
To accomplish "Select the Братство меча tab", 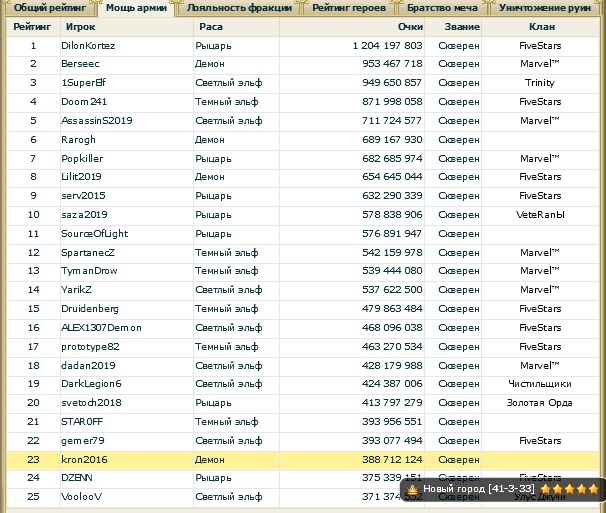I will (442, 8).
